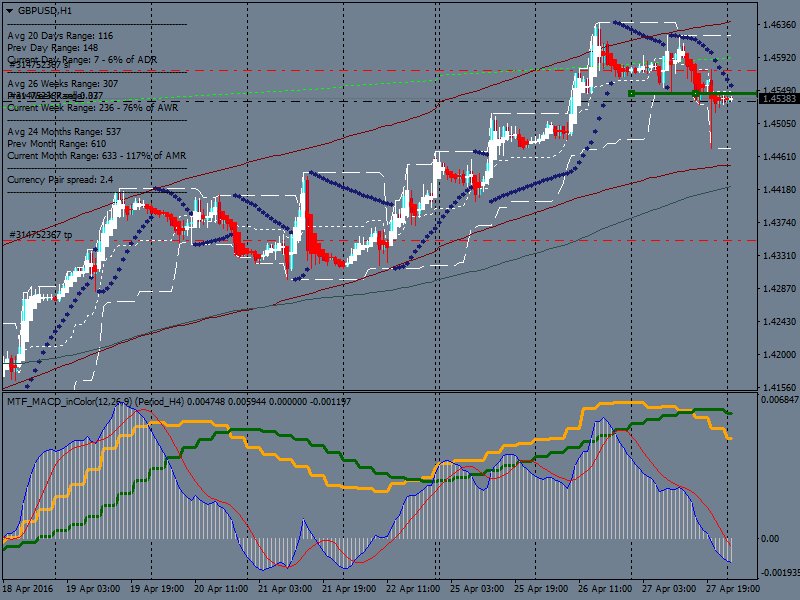
Task: Click the 1.45050 price scale label
Action: click(779, 123)
